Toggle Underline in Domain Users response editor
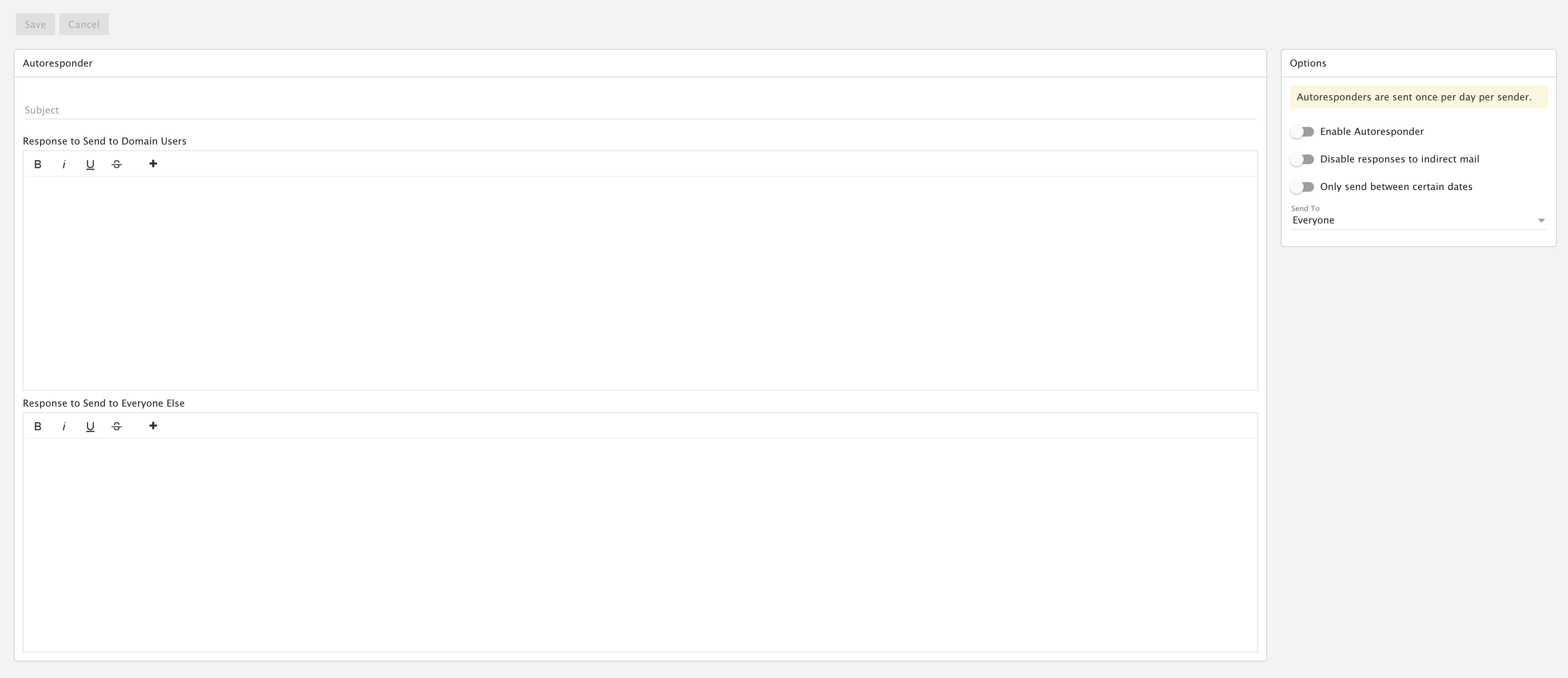Viewport: 1568px width, 678px height. tap(90, 164)
